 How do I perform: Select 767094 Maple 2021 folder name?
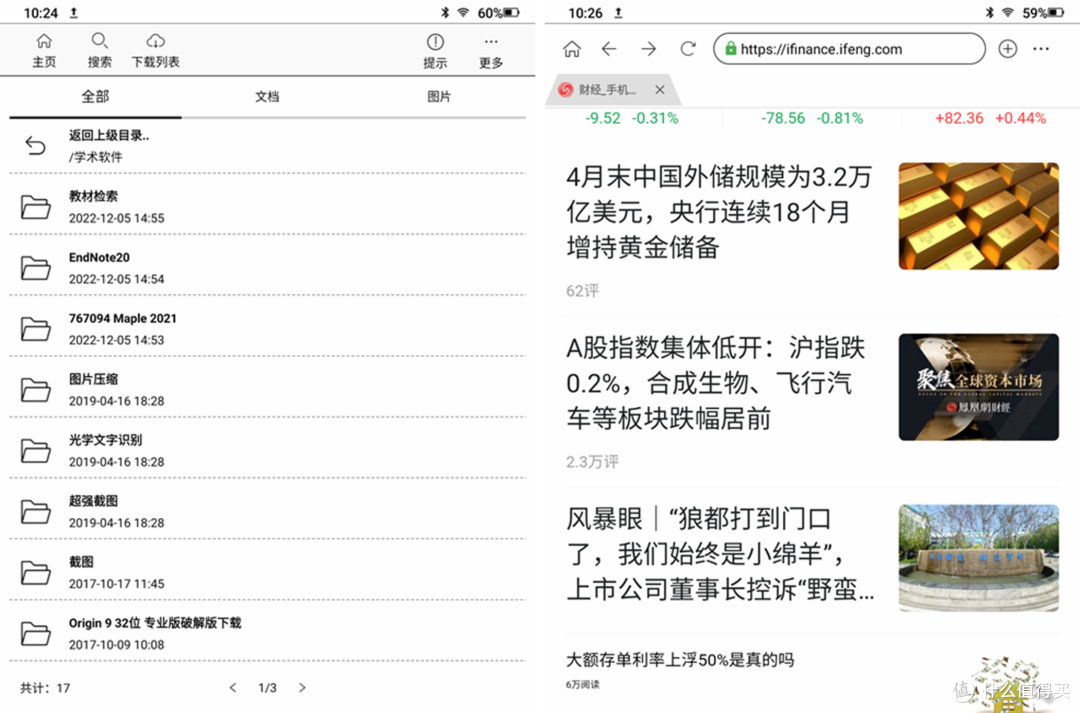tap(123, 318)
